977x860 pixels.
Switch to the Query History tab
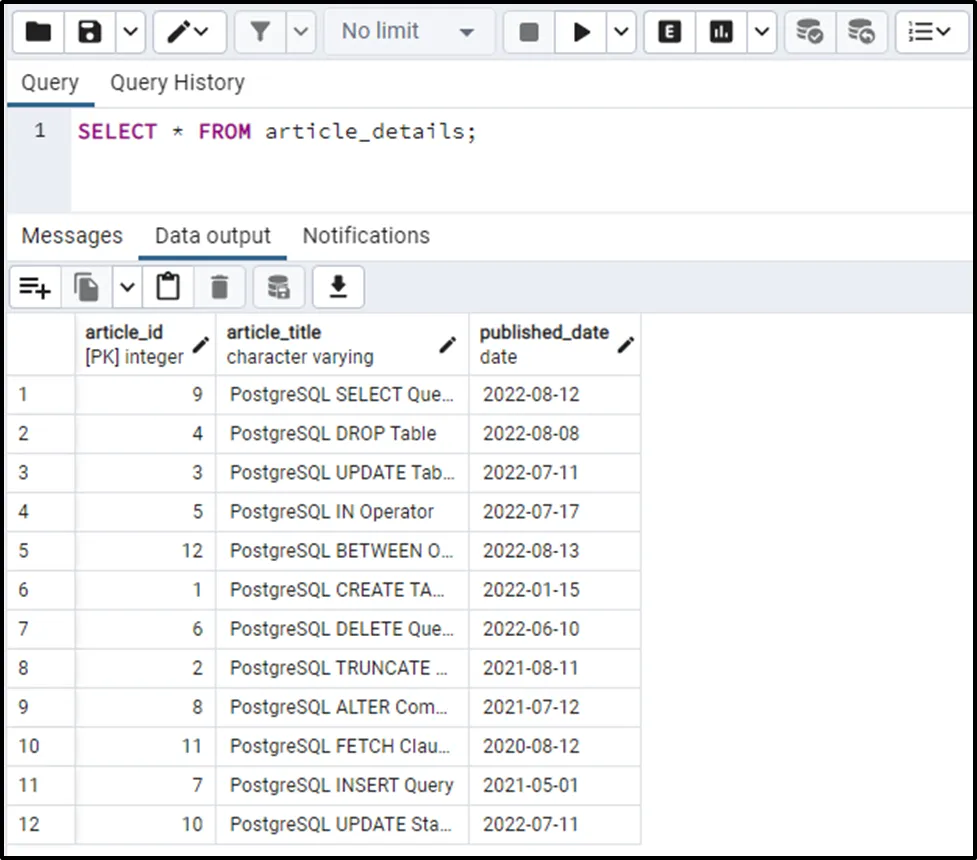click(x=177, y=83)
